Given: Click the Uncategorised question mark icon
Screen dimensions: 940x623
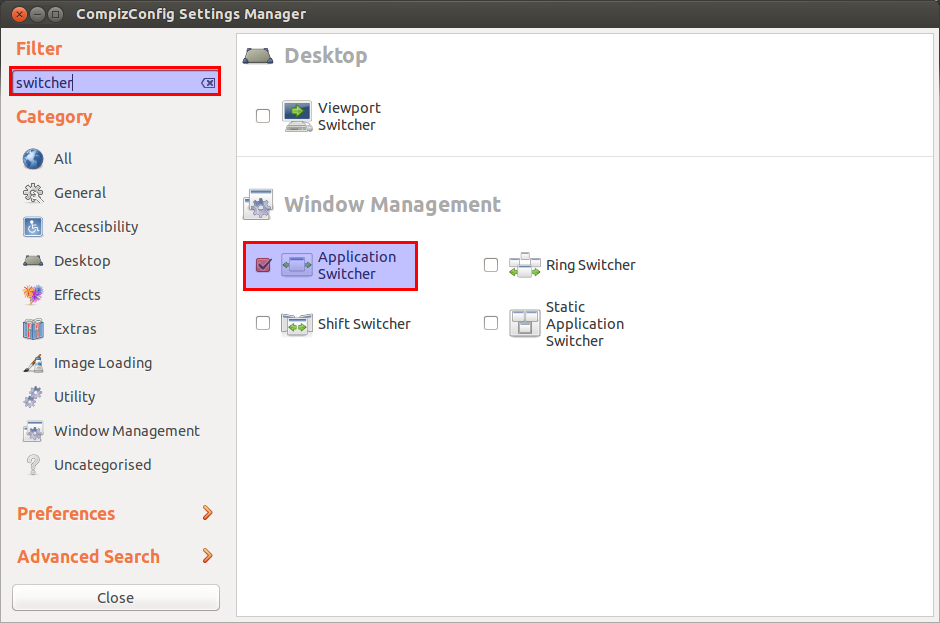Looking at the screenshot, I should [33, 465].
